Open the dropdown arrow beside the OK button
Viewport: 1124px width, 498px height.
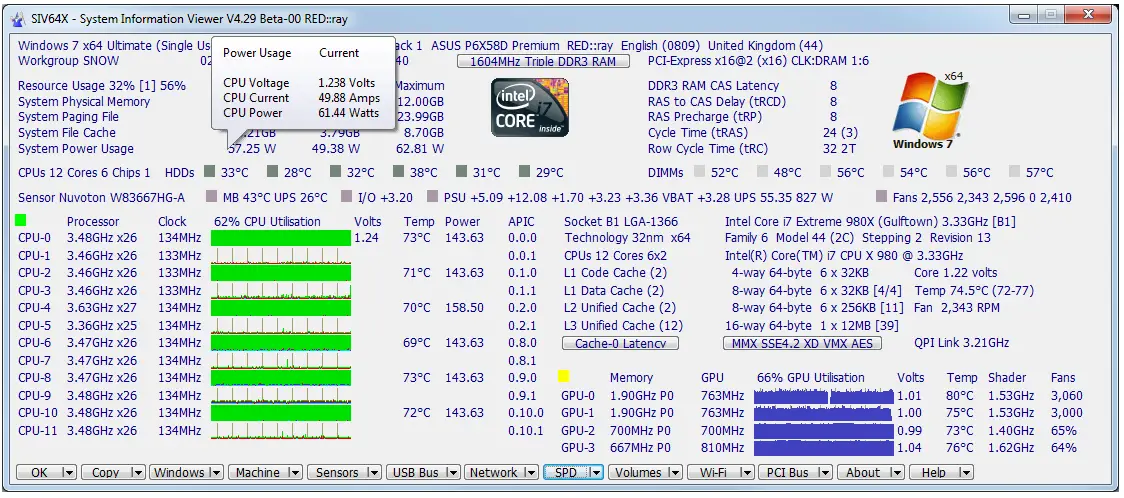click(69, 472)
